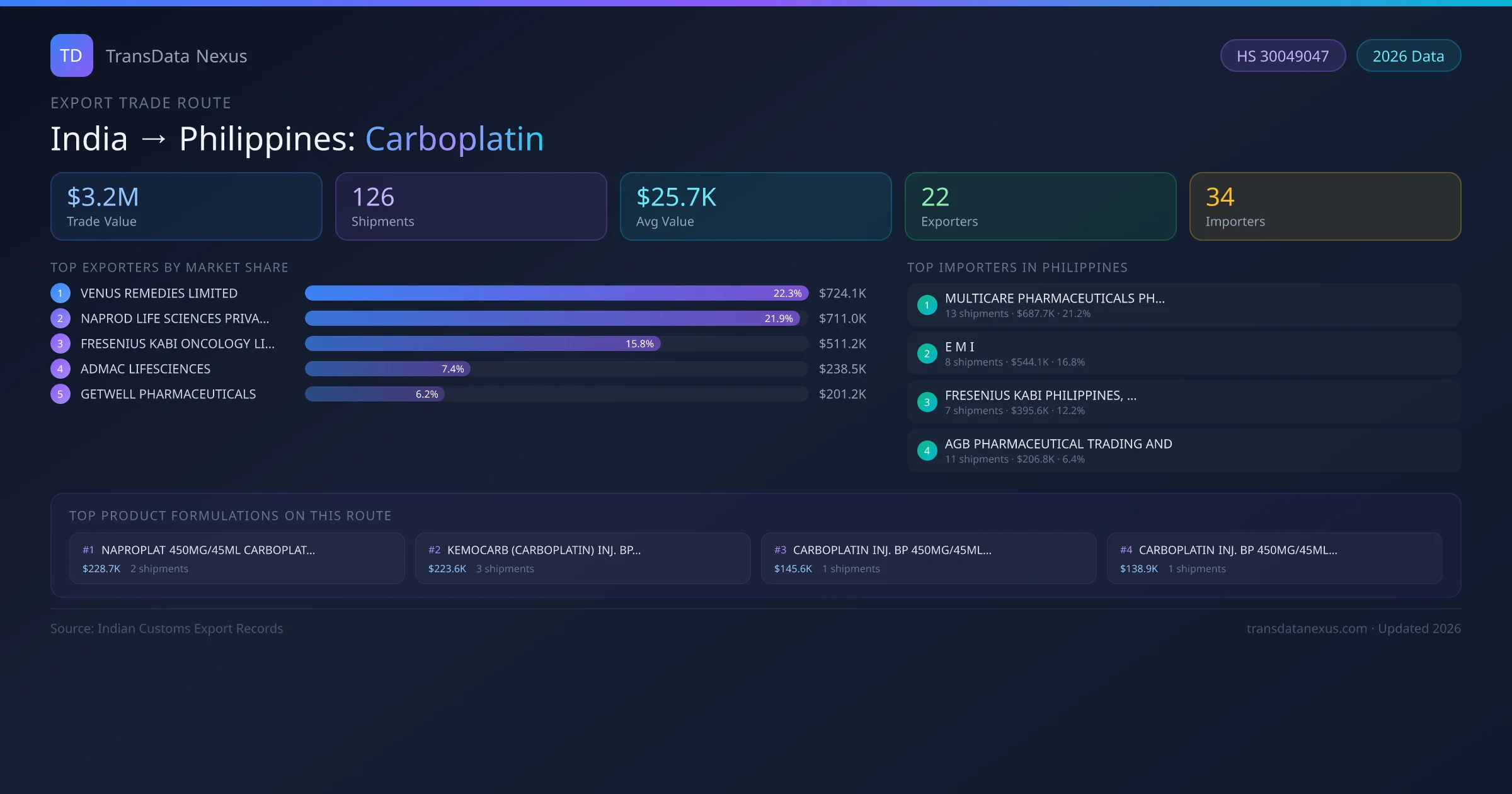Click the HS 30049047 pill badge
The image size is (1512, 794).
point(1283,56)
